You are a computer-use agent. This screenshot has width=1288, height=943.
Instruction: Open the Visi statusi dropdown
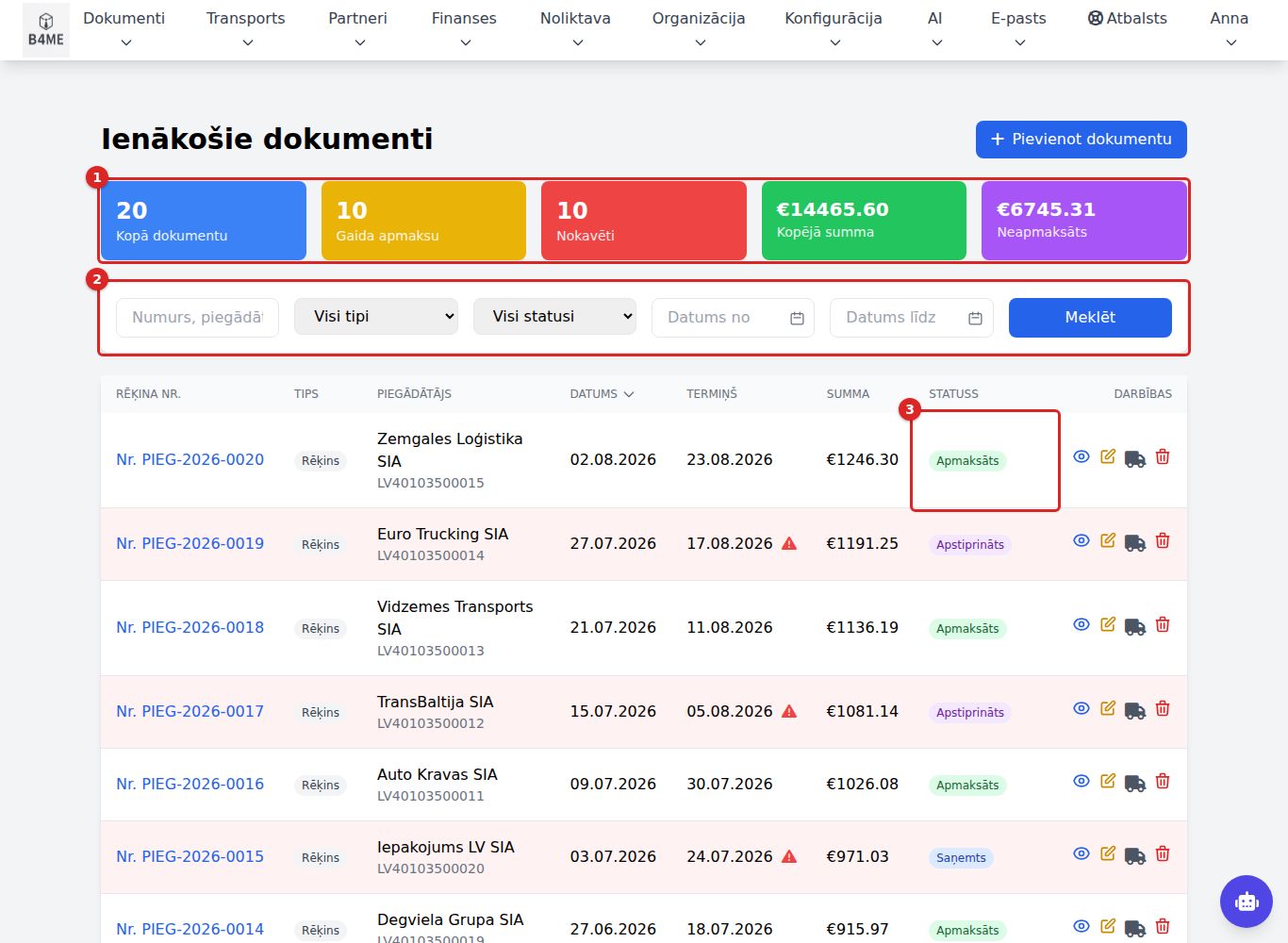554,317
